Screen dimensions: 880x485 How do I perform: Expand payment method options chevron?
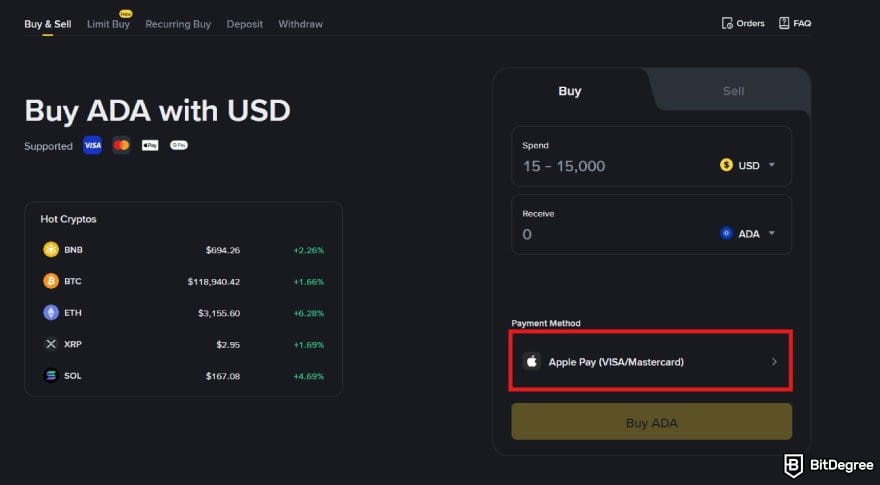(774, 362)
